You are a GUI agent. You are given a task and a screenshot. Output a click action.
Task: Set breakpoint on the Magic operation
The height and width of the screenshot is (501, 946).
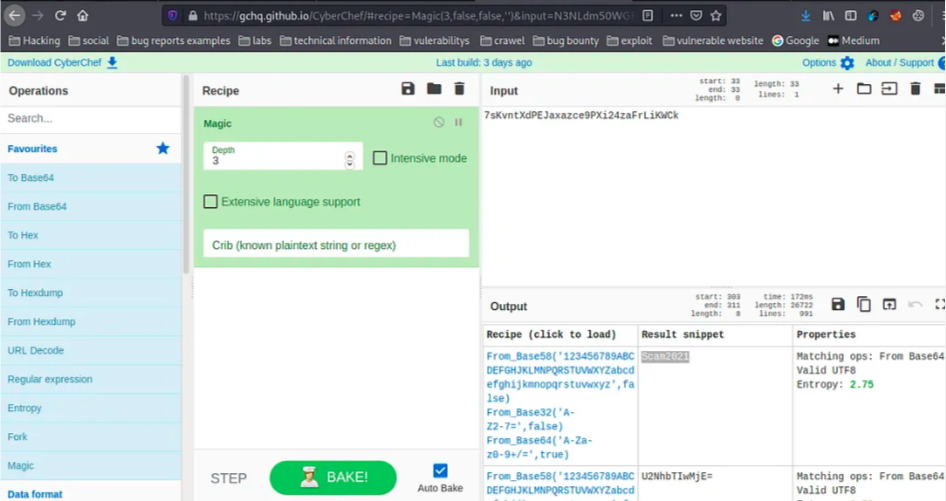459,123
